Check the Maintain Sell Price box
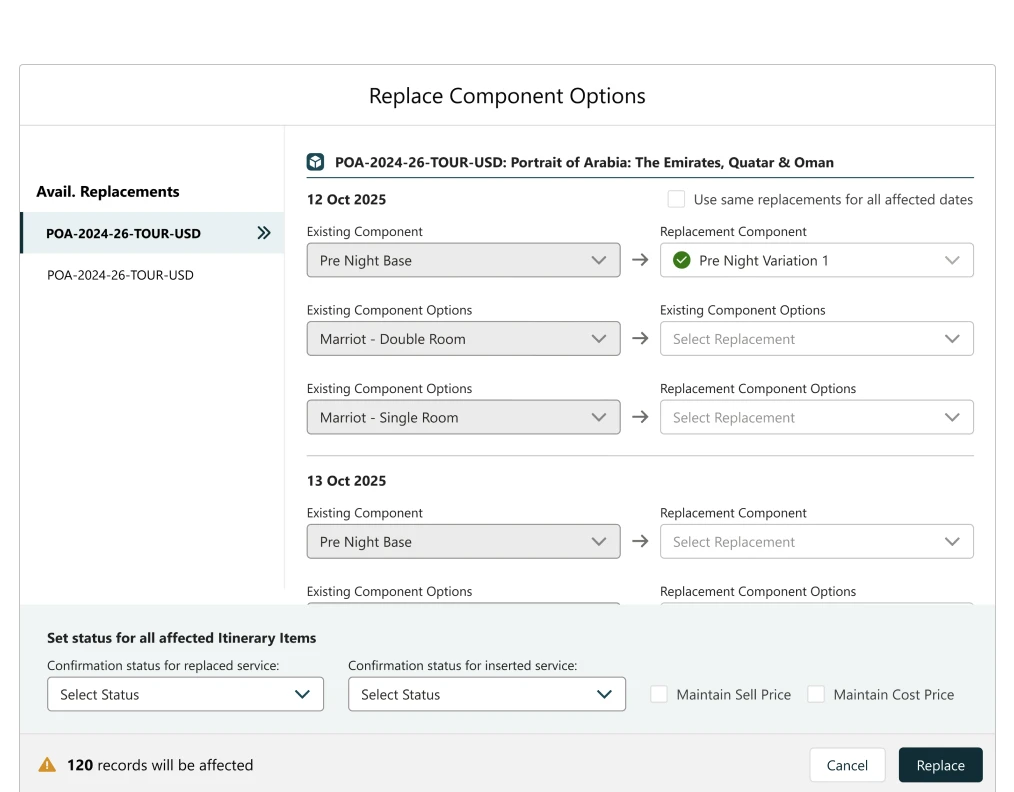This screenshot has width=1014, height=792. [x=659, y=694]
